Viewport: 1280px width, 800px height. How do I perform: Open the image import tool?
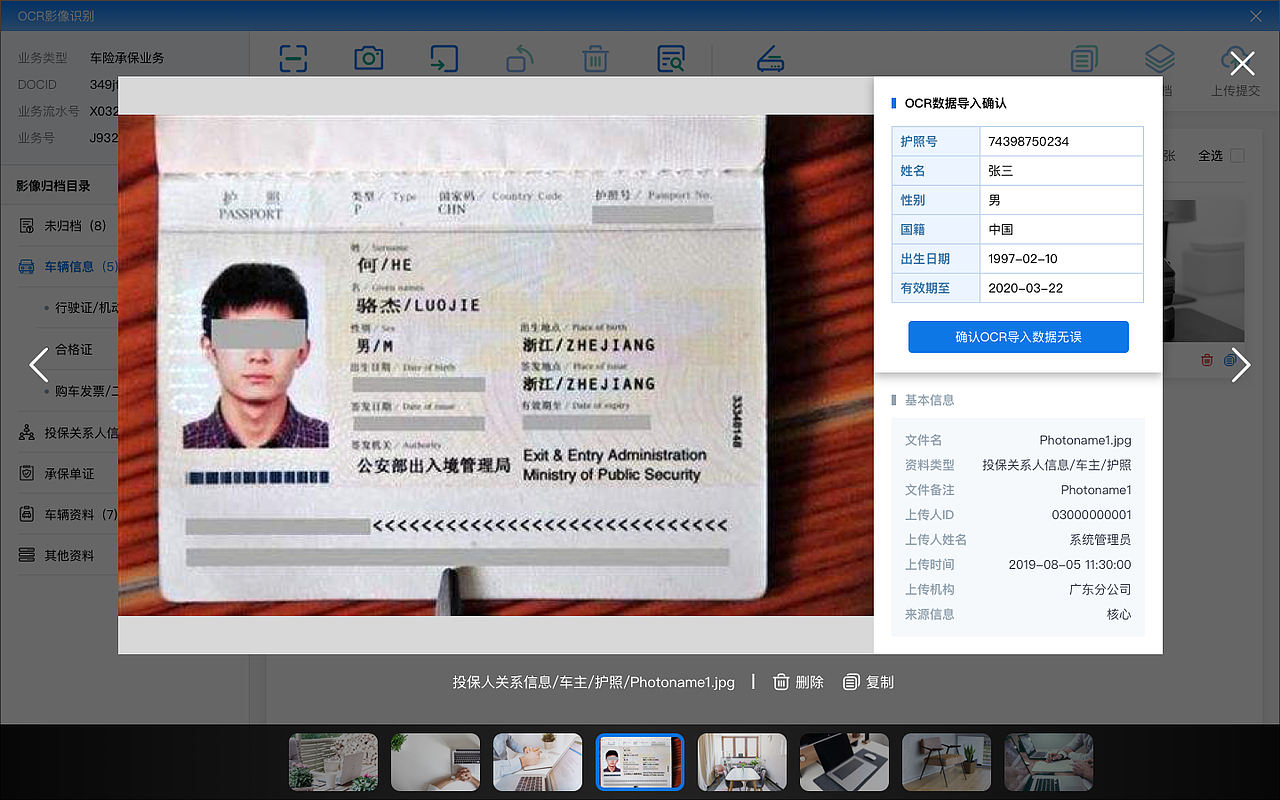pos(444,59)
